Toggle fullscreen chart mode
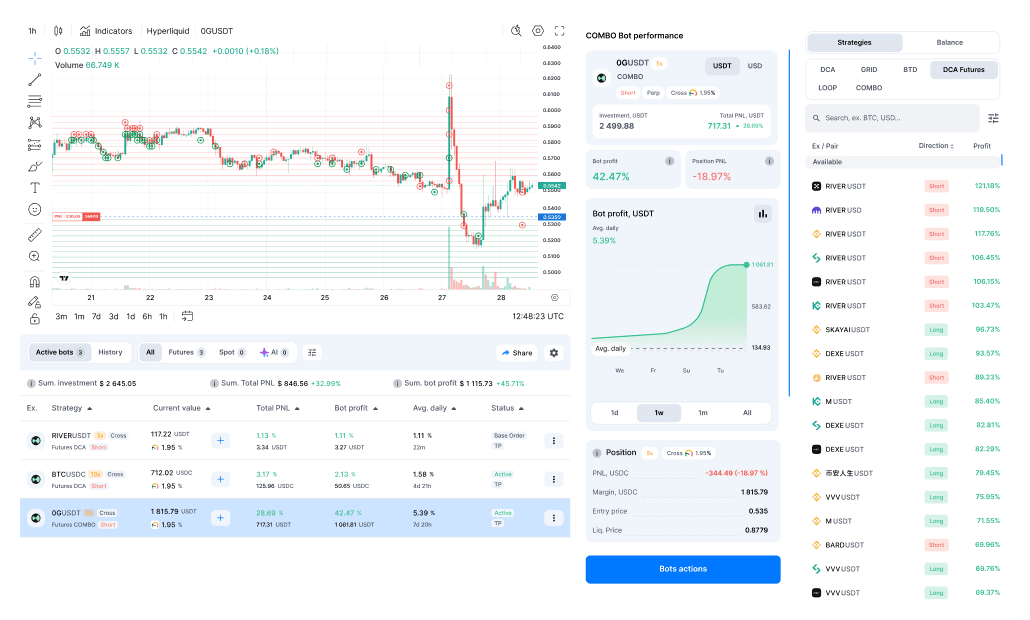The image size is (1030, 620). (560, 30)
